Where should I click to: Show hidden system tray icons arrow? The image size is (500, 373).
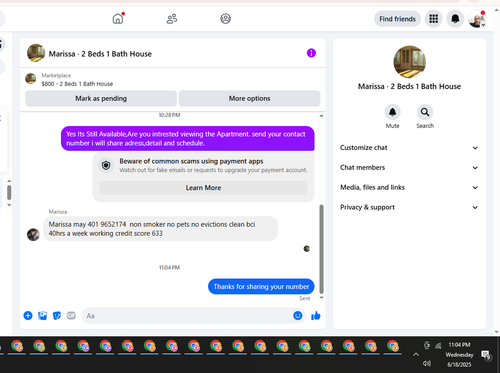(416, 354)
